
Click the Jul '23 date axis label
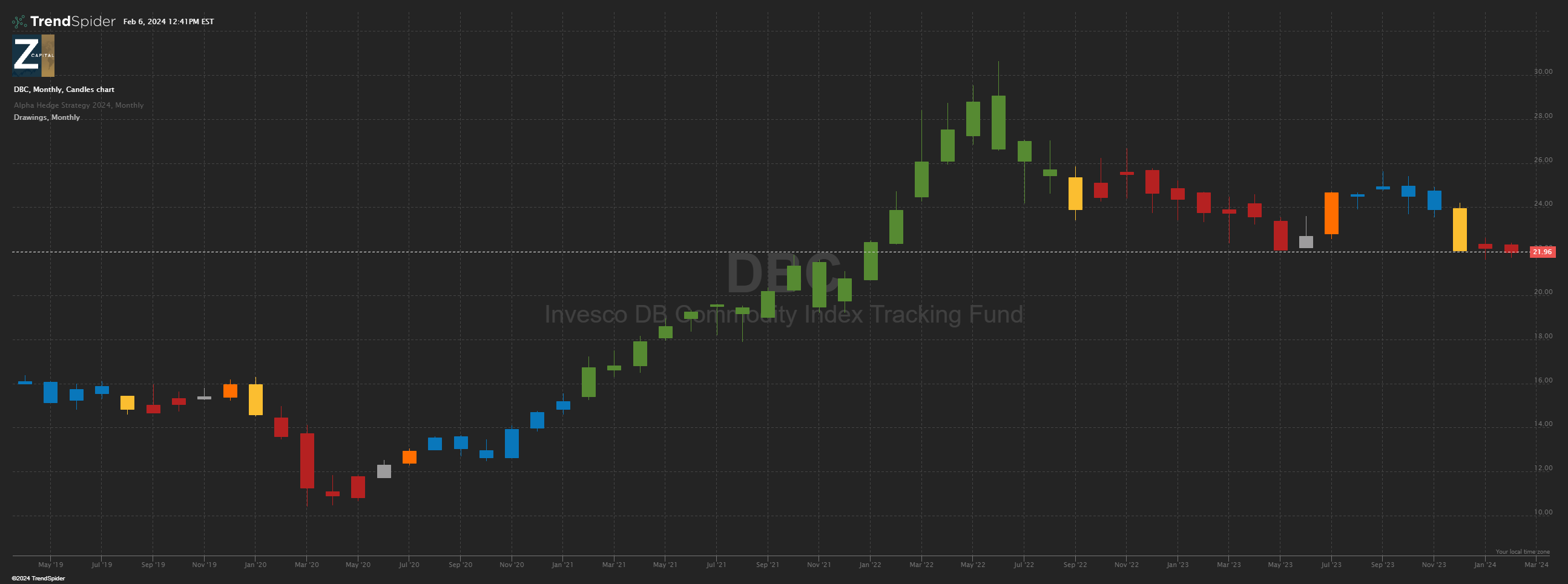click(x=1331, y=565)
